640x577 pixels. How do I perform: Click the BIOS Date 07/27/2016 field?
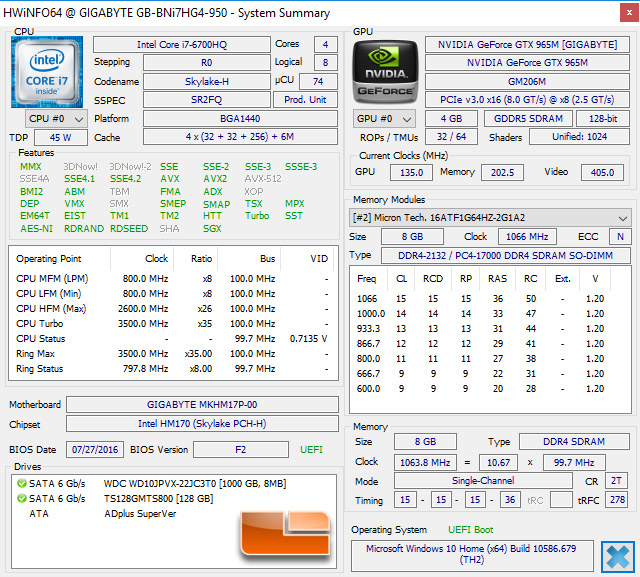click(95, 450)
